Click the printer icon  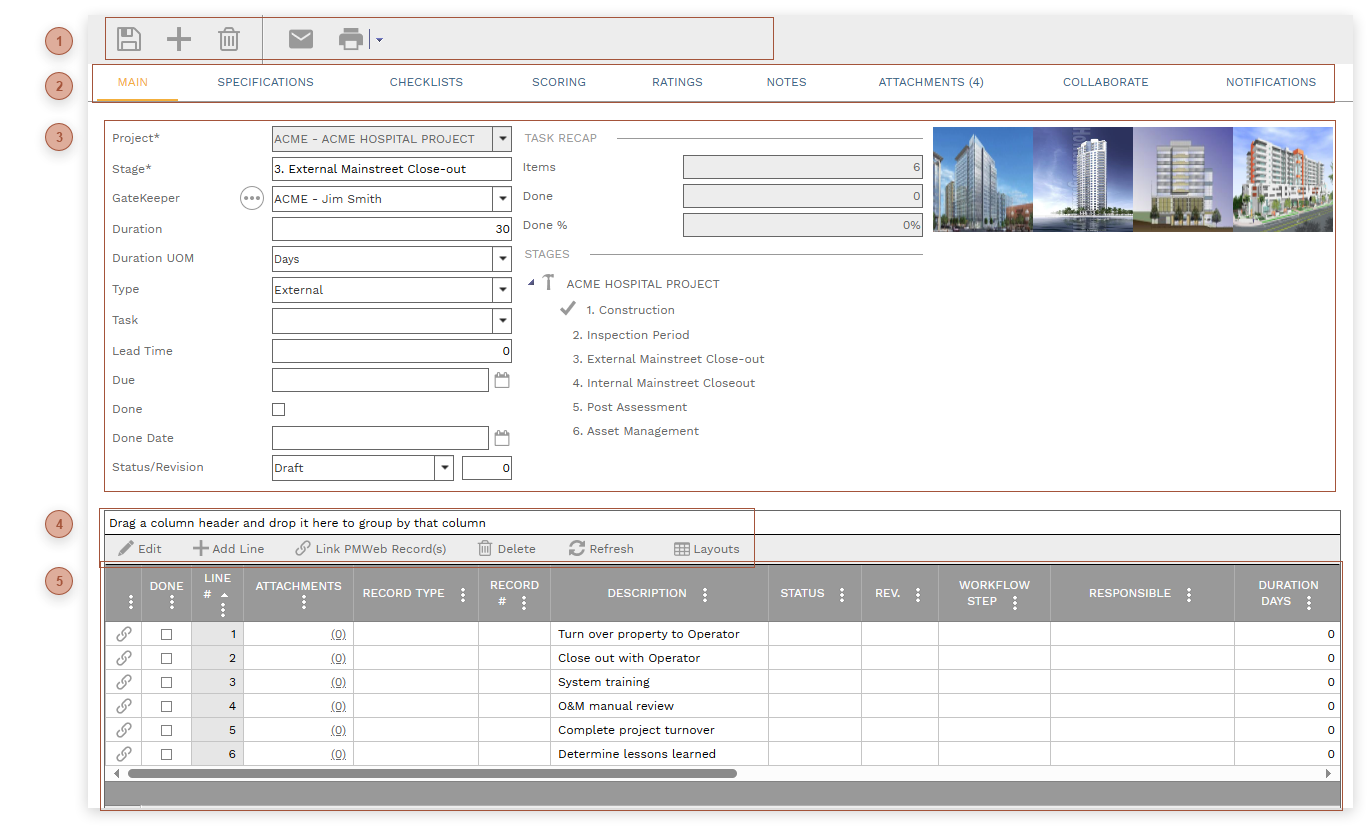click(351, 39)
